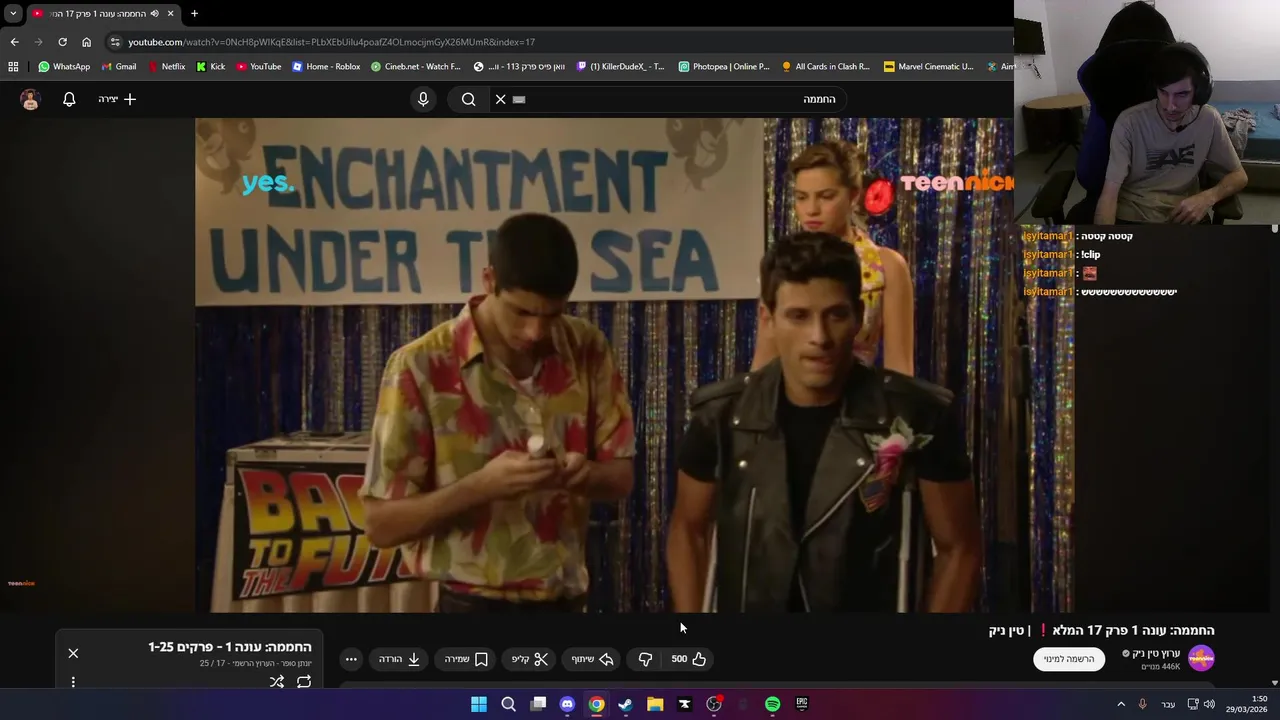Close the החממה YouTube tab
The height and width of the screenshot is (720, 1280).
170,13
